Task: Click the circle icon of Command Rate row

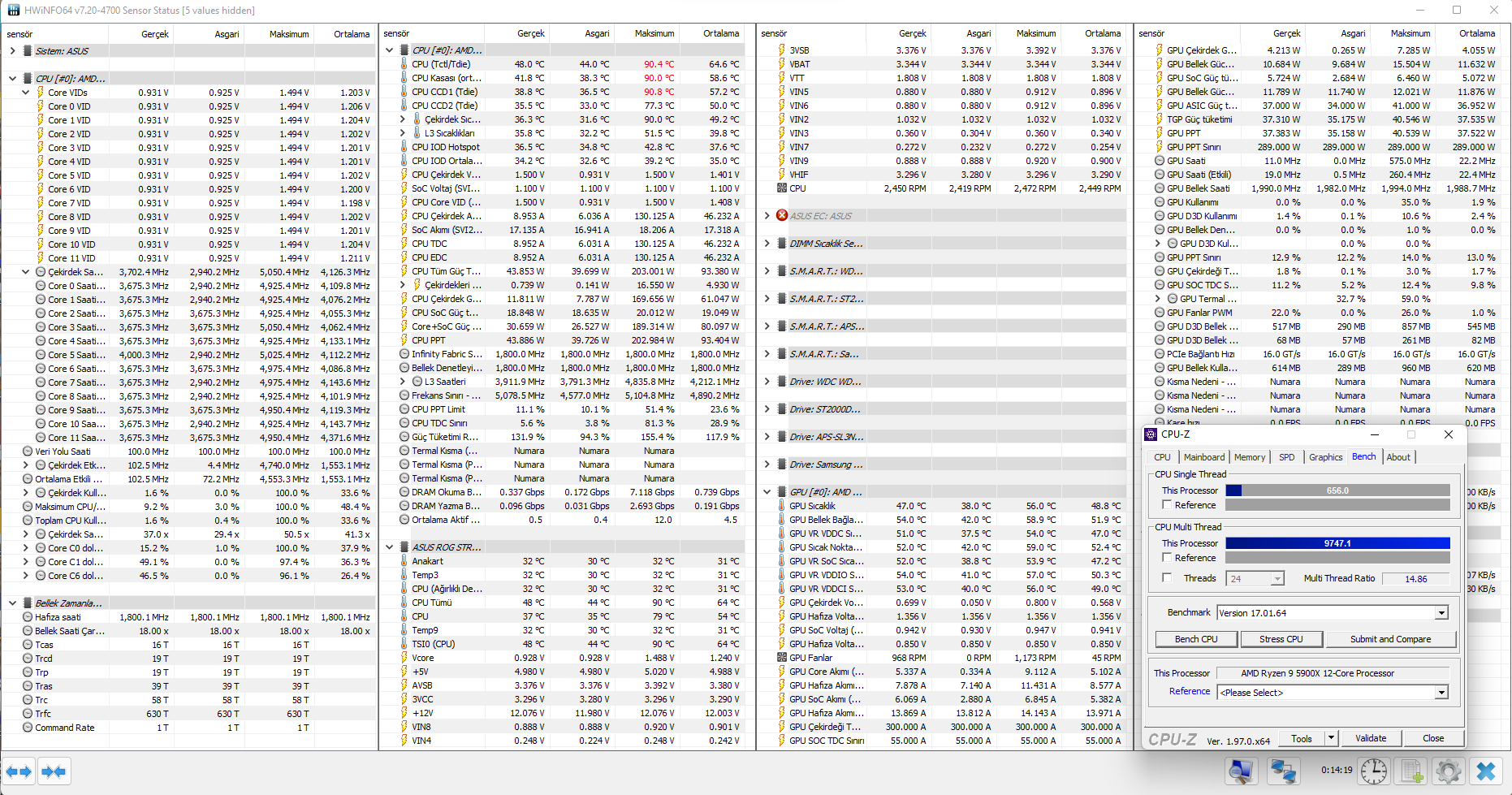Action: [x=27, y=728]
